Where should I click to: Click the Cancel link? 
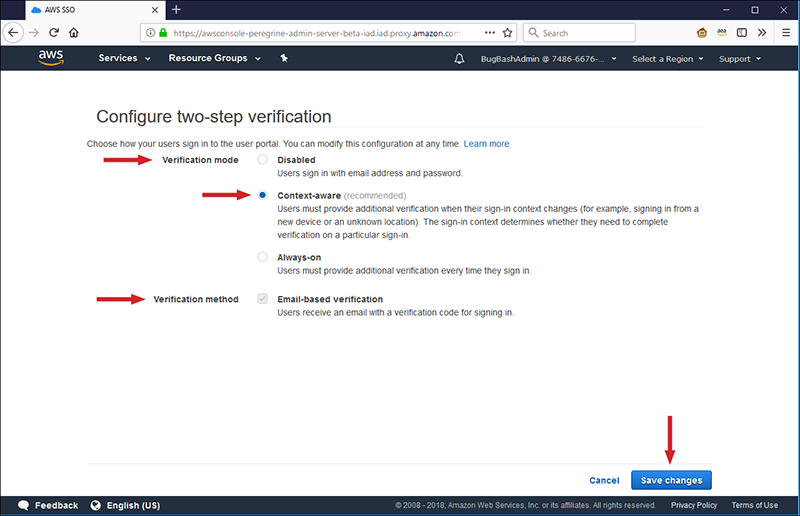click(x=604, y=480)
